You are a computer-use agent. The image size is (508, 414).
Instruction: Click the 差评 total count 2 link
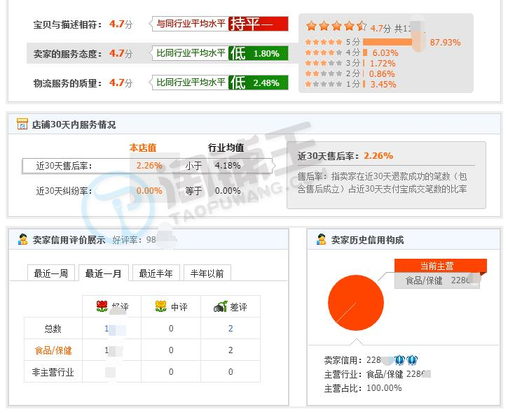click(230, 328)
